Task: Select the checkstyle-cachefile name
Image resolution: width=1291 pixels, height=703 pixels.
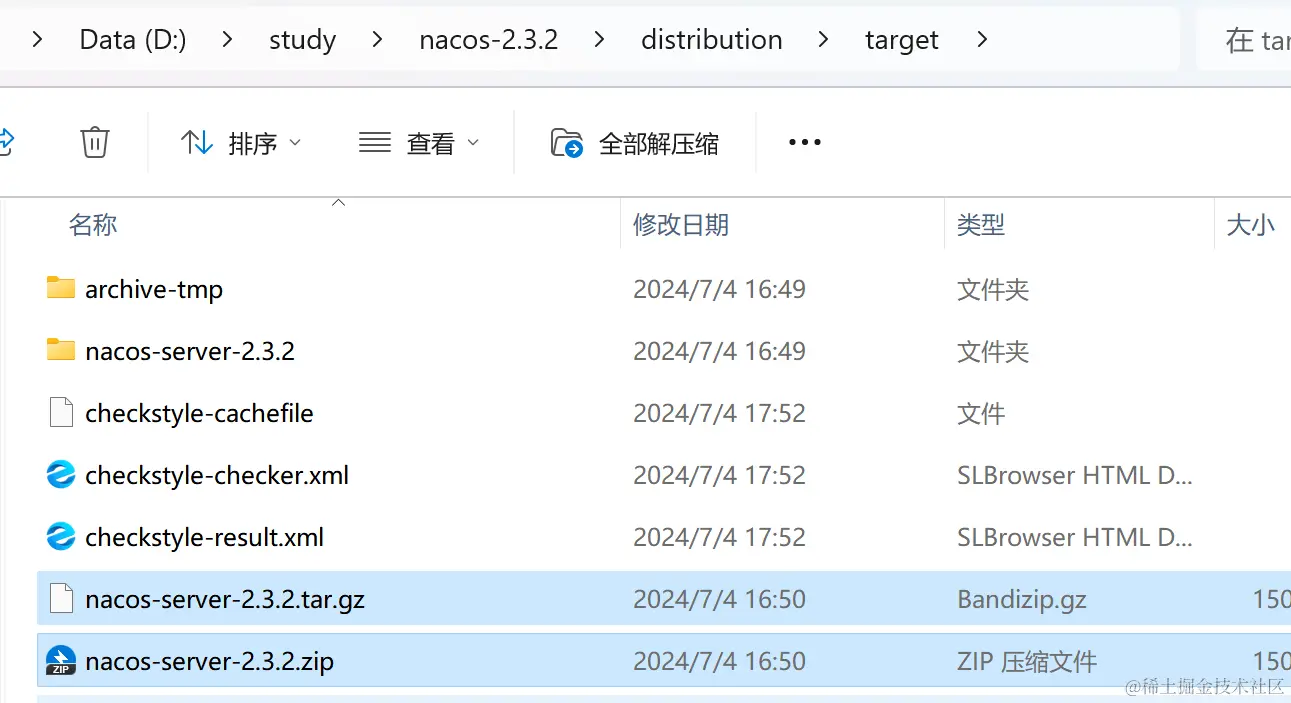Action: (199, 414)
